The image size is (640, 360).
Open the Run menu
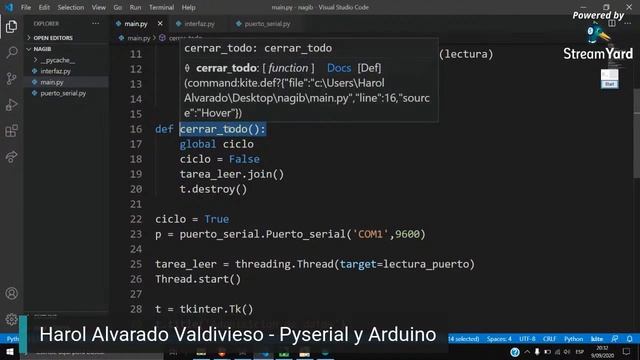coord(135,7)
